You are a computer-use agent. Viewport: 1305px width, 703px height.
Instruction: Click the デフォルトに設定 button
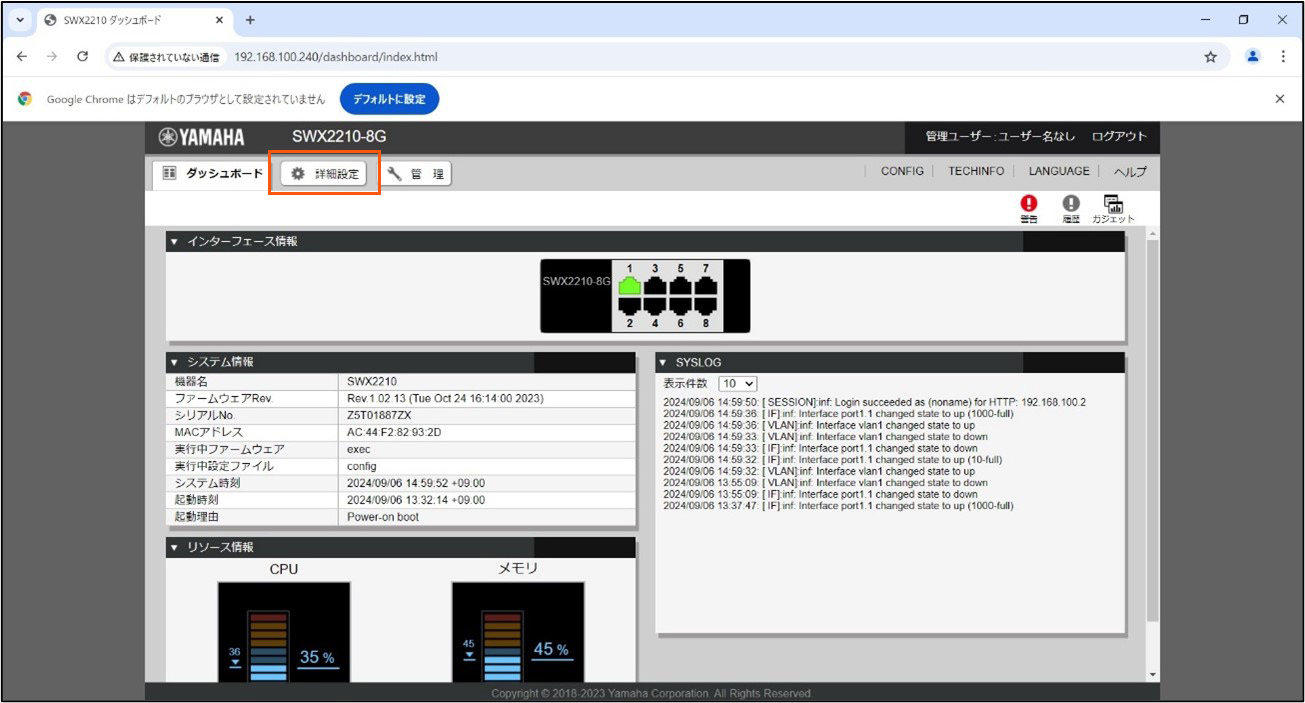tap(389, 99)
